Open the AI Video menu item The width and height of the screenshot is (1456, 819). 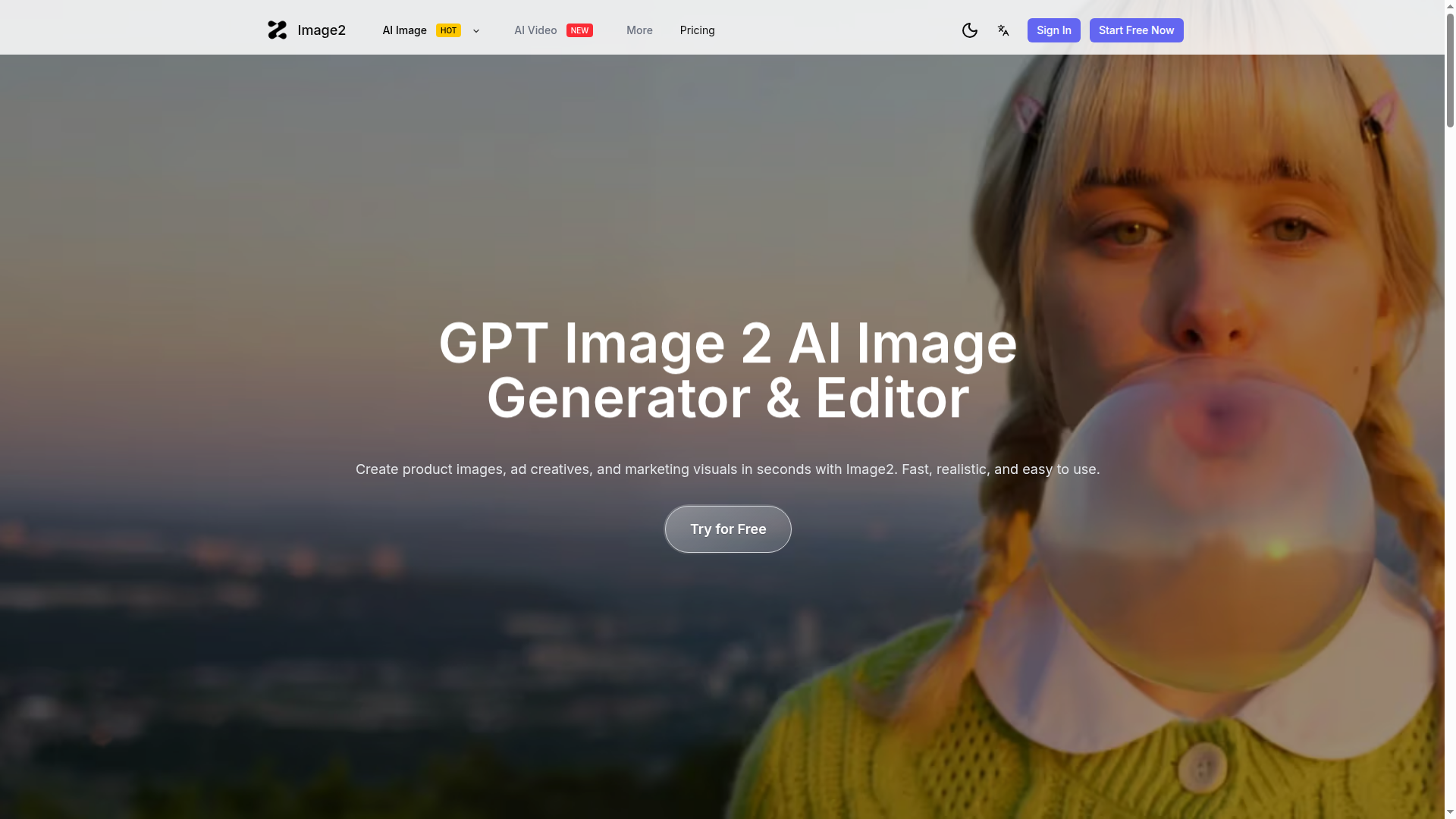click(535, 30)
